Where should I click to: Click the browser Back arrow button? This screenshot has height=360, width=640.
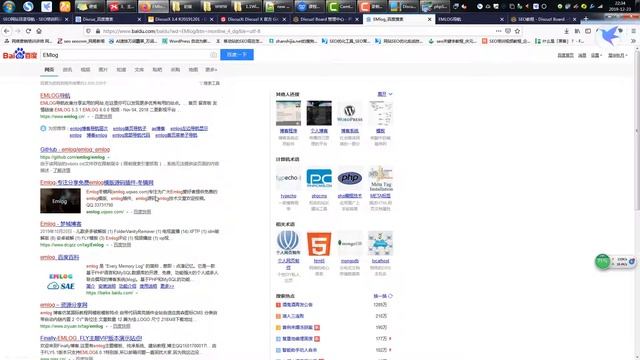(7, 31)
